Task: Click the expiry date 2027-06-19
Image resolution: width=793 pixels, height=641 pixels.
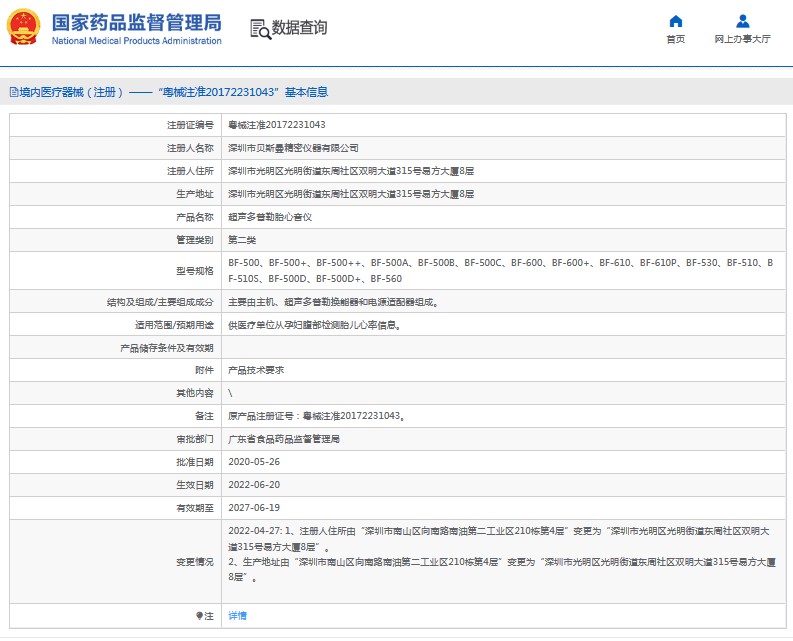Action: (x=253, y=507)
